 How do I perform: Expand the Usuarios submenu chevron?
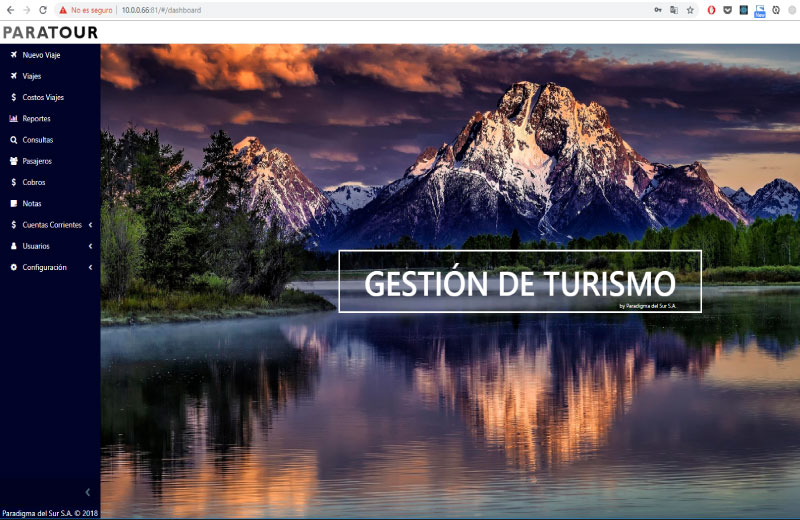[x=90, y=246]
